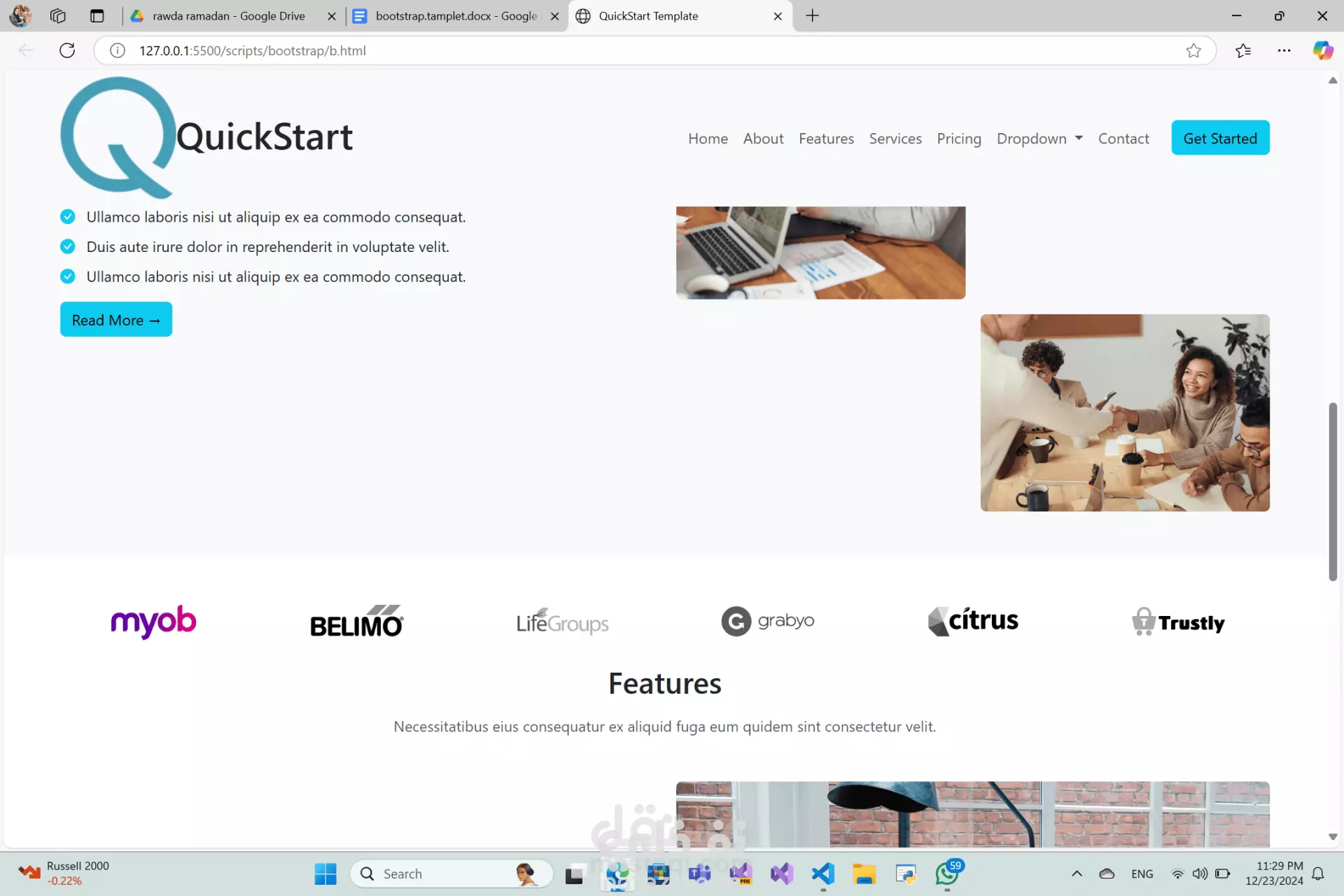Viewport: 1344px width, 896px height.
Task: Open the Russell 2000 stock widget
Action: (63, 874)
